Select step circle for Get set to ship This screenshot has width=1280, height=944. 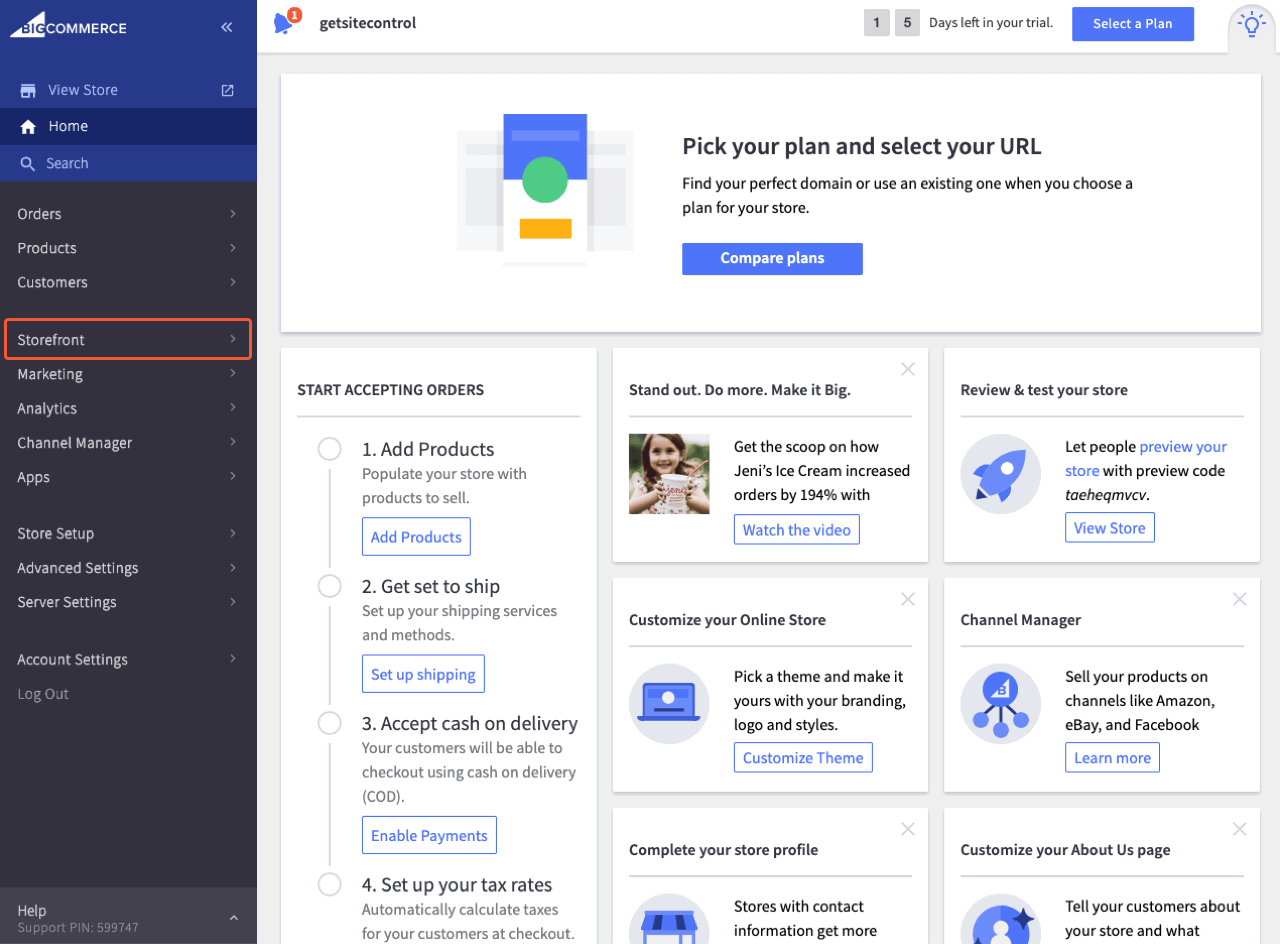tap(330, 586)
